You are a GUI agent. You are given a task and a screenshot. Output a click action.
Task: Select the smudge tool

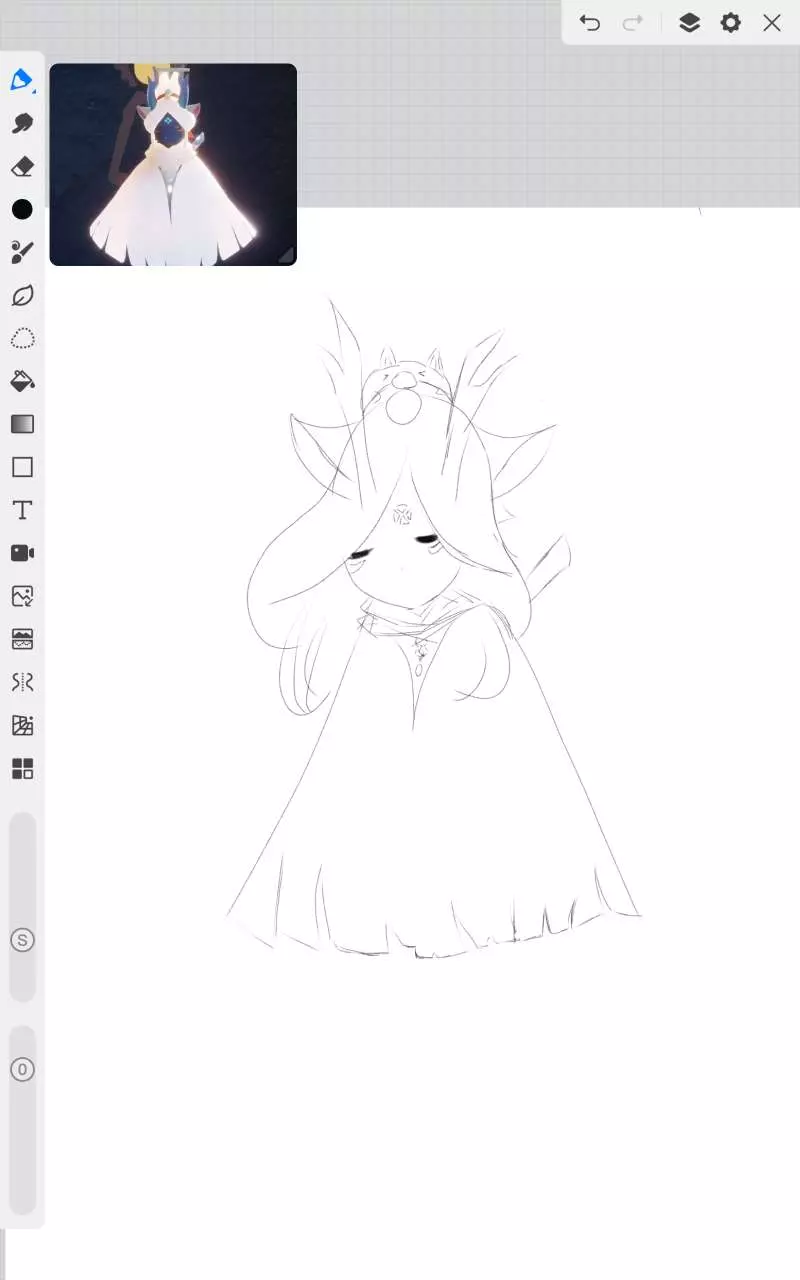22,123
